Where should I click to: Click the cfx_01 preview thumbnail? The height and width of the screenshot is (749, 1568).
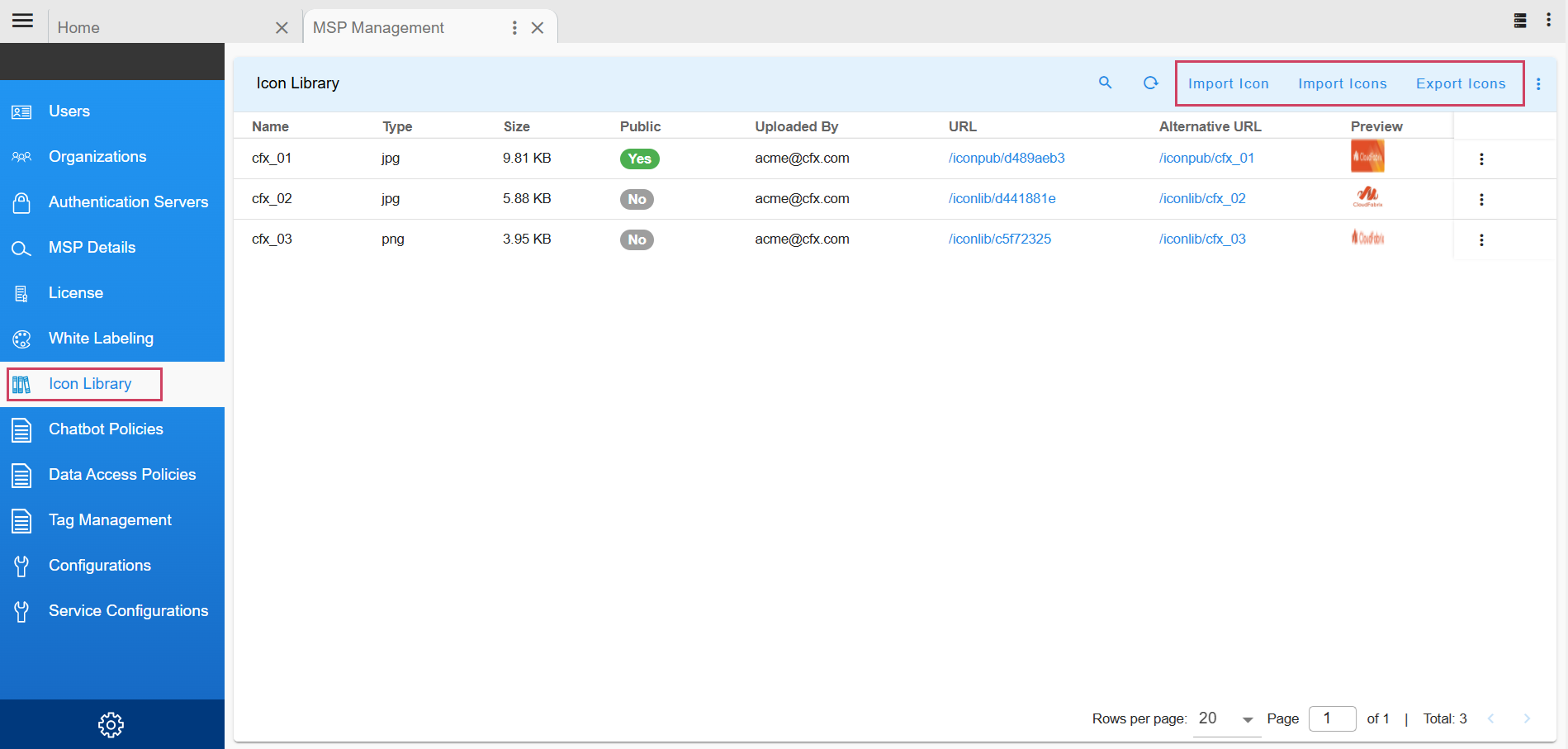pos(1367,157)
